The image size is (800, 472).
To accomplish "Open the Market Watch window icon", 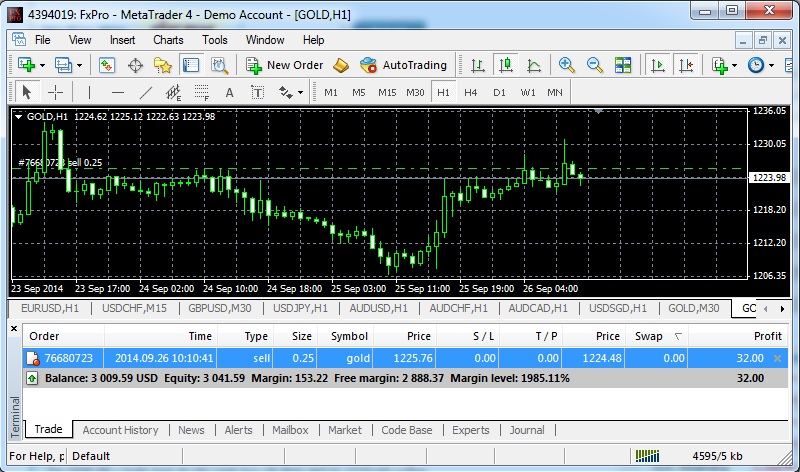I will coord(107,65).
